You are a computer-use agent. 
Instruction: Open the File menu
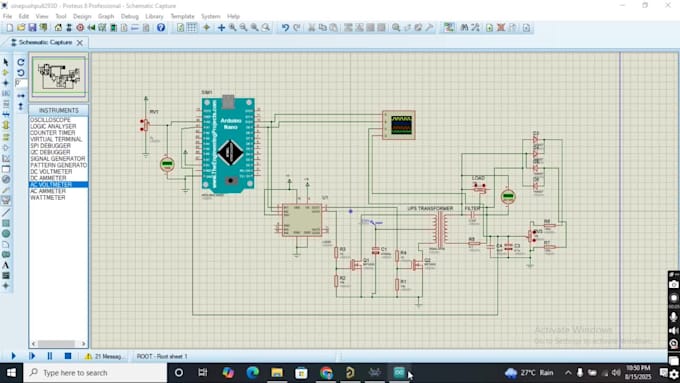pyautogui.click(x=7, y=16)
